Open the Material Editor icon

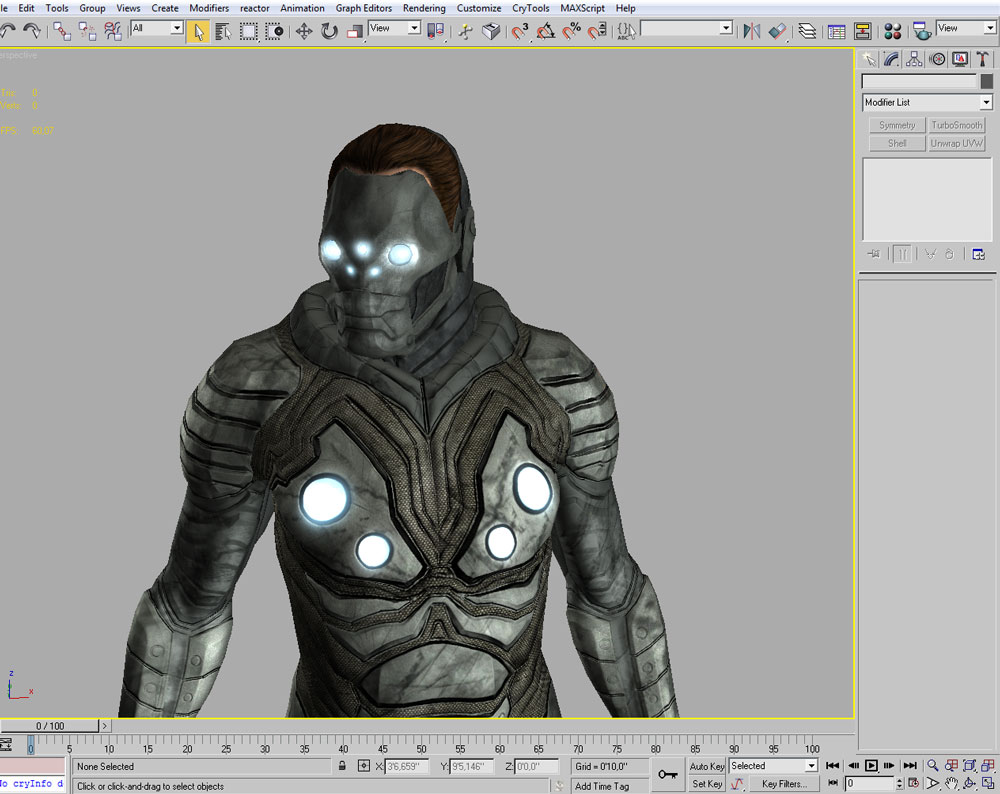pyautogui.click(x=892, y=31)
